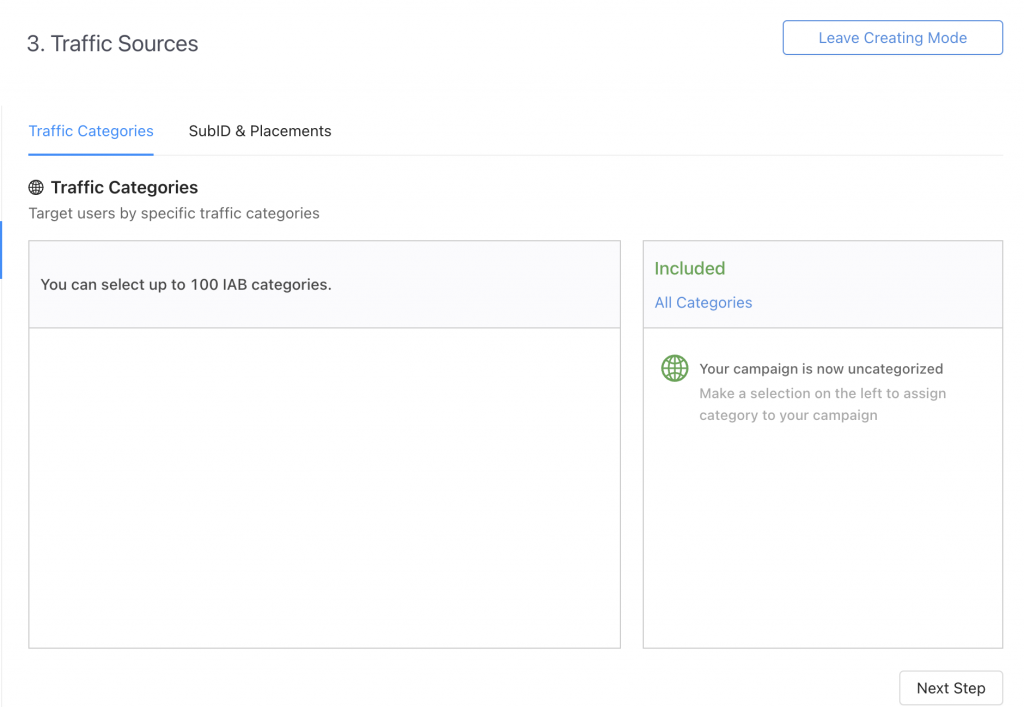Click the Leave Creating Mode button
The width and height of the screenshot is (1024, 707).
892,38
